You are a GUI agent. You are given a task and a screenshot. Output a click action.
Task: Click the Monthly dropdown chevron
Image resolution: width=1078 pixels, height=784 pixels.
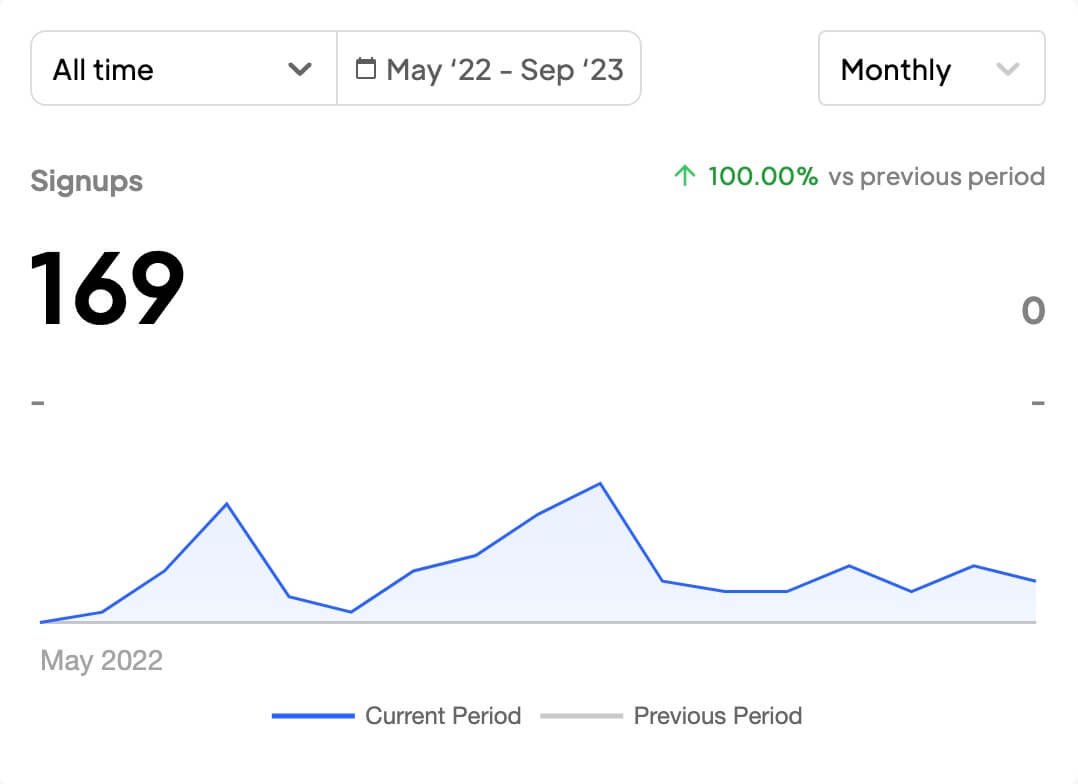[1008, 69]
